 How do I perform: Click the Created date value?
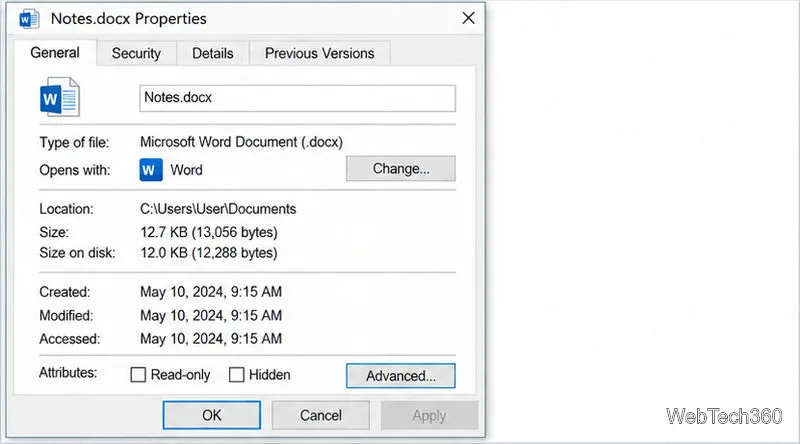211,292
